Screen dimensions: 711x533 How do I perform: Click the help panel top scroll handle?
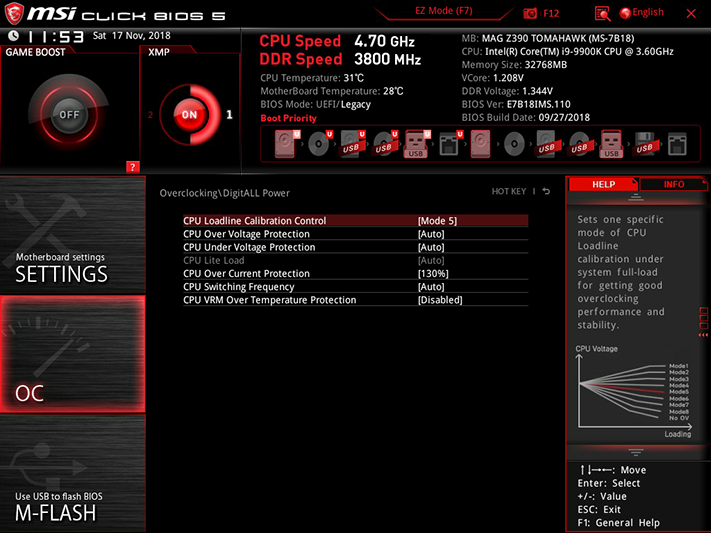[636, 197]
